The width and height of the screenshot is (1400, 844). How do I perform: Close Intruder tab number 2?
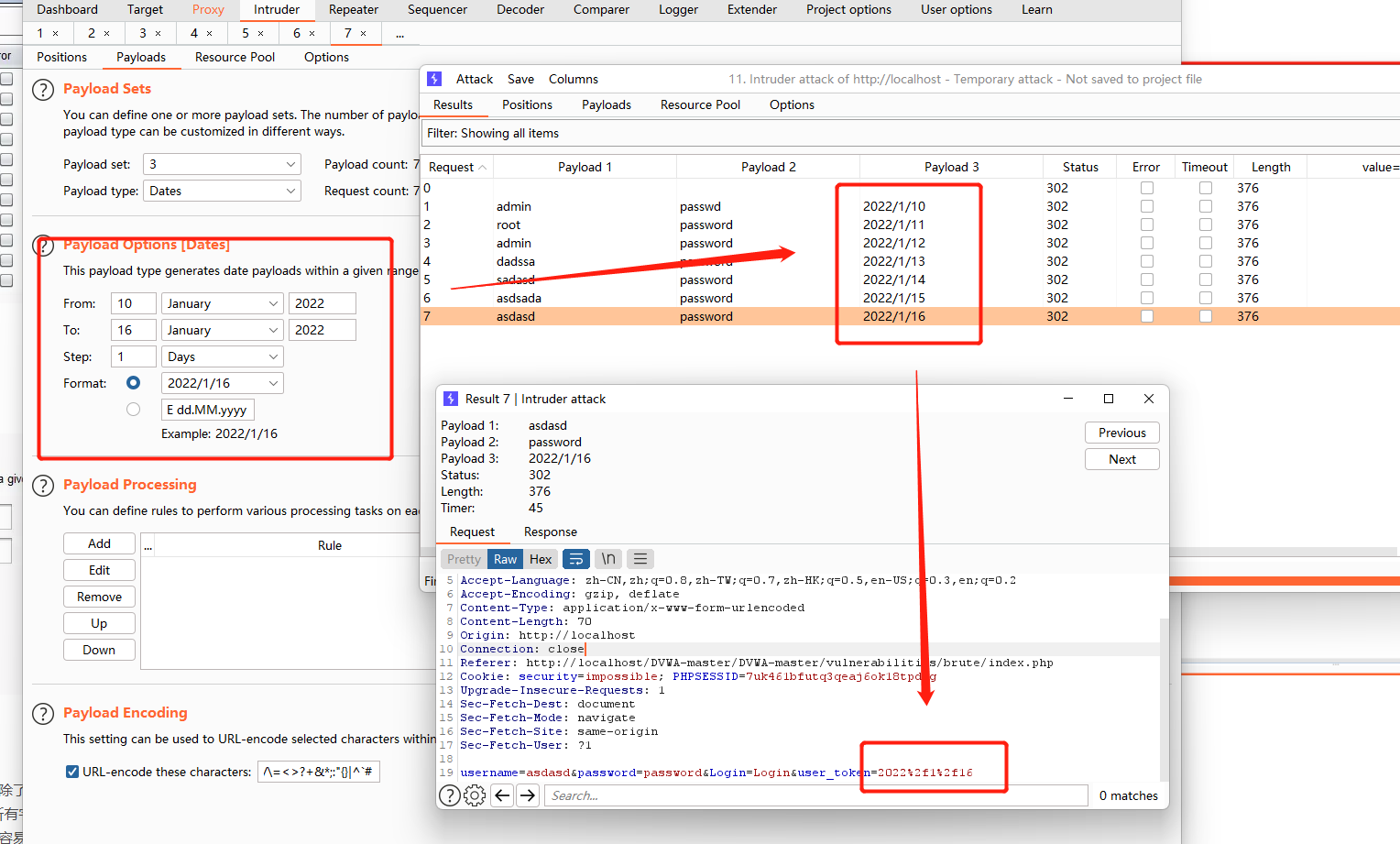click(x=106, y=34)
